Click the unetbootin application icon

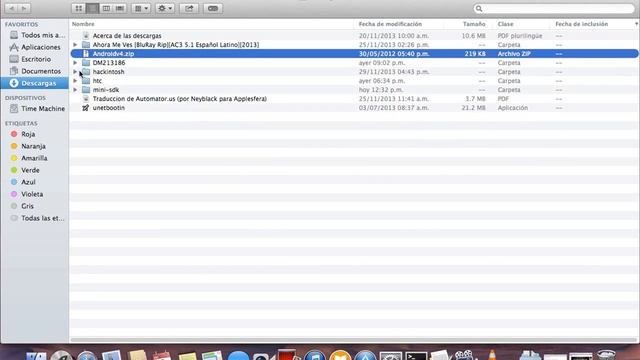tap(86, 108)
